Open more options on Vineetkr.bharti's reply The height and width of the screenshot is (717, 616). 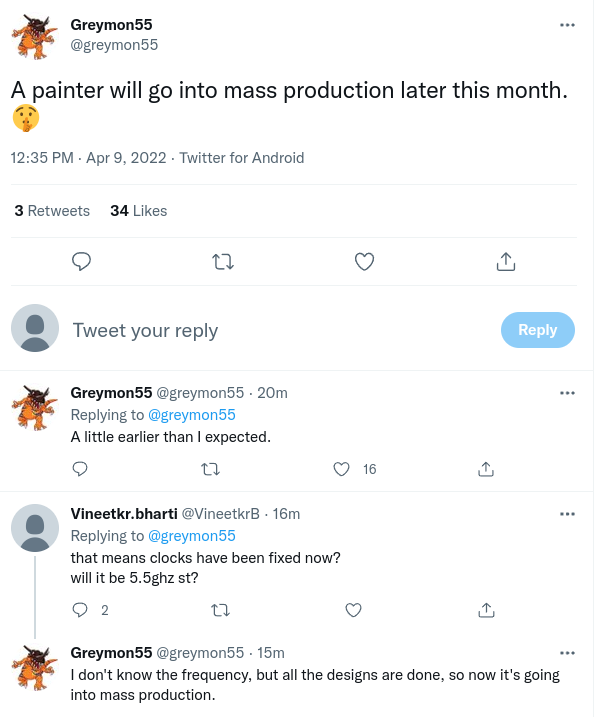[x=567, y=514]
